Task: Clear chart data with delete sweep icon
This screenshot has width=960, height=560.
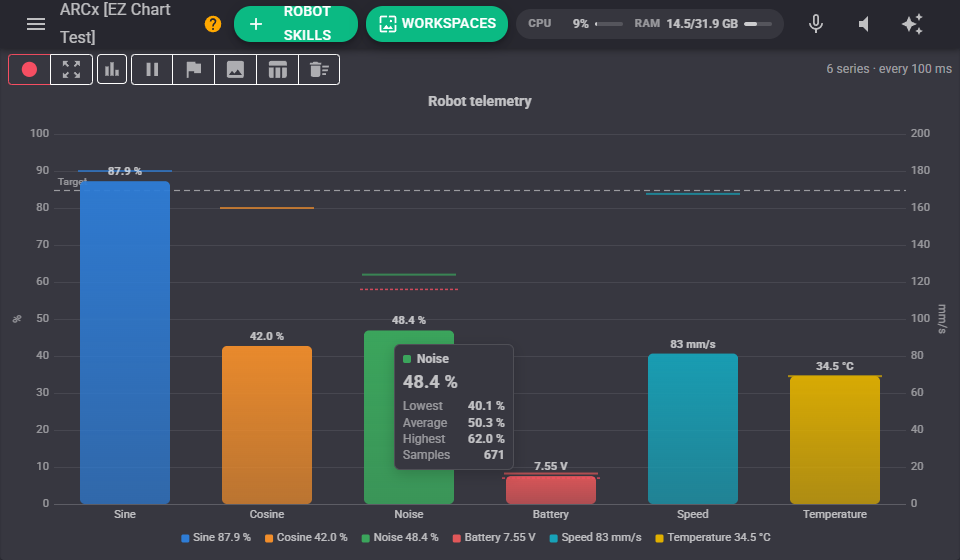Action: tap(319, 69)
